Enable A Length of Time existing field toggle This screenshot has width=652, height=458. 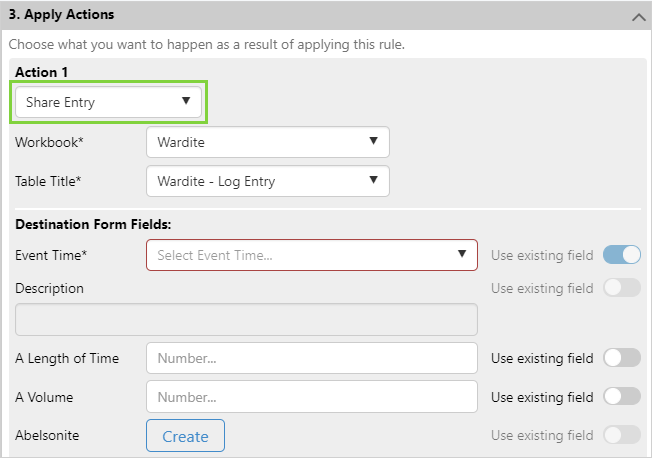pyautogui.click(x=622, y=358)
